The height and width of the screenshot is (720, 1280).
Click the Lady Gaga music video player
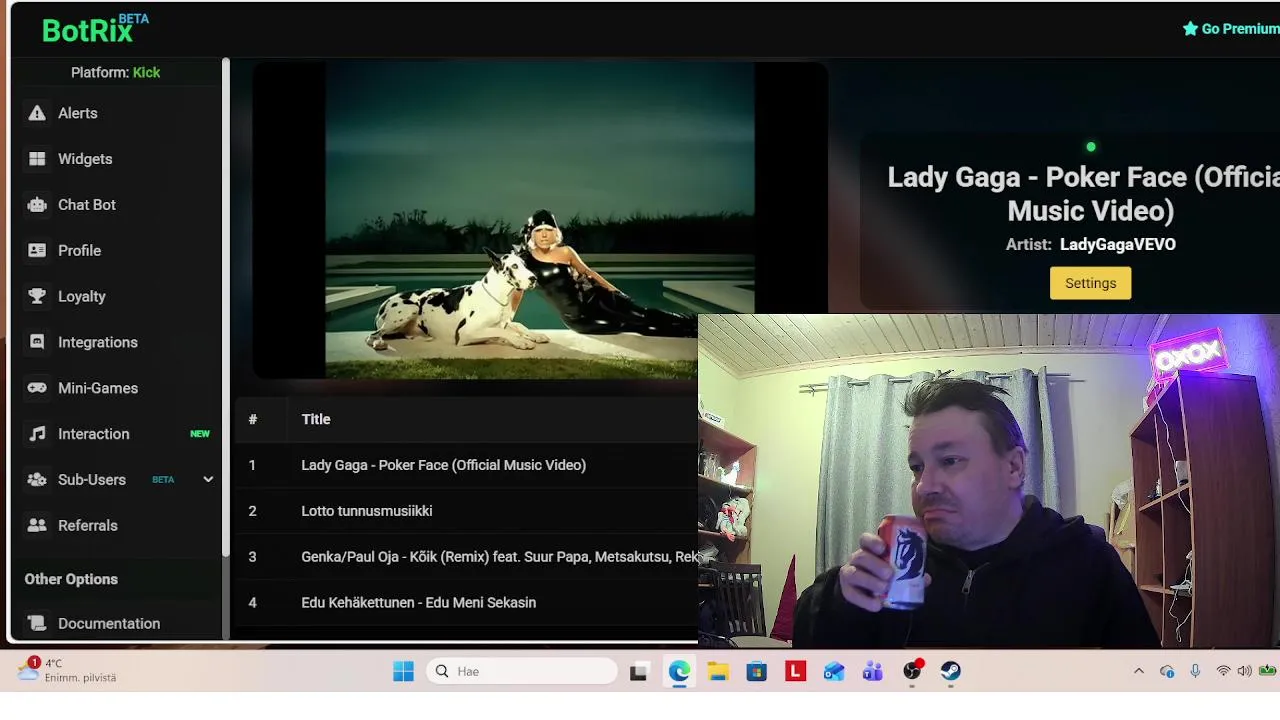tap(540, 221)
